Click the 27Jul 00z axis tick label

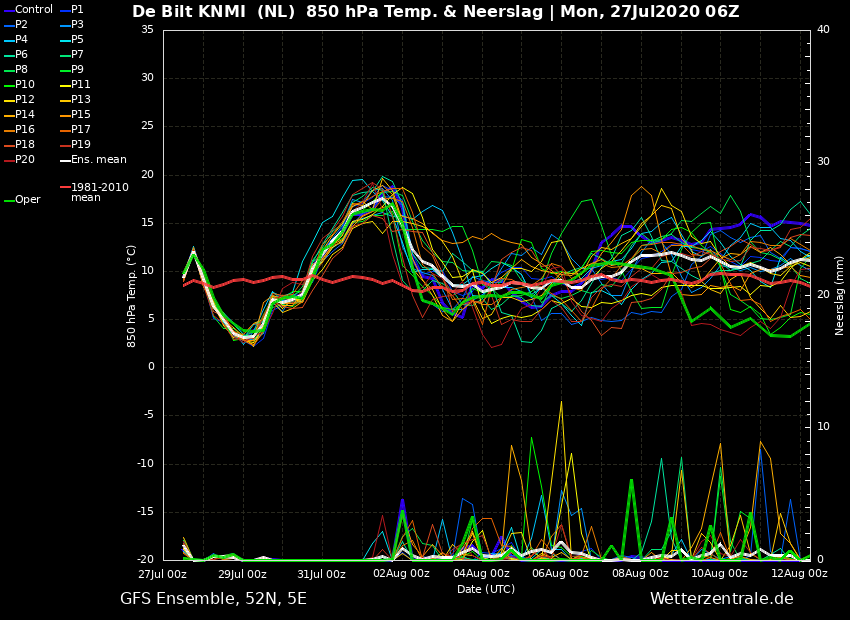(163, 574)
